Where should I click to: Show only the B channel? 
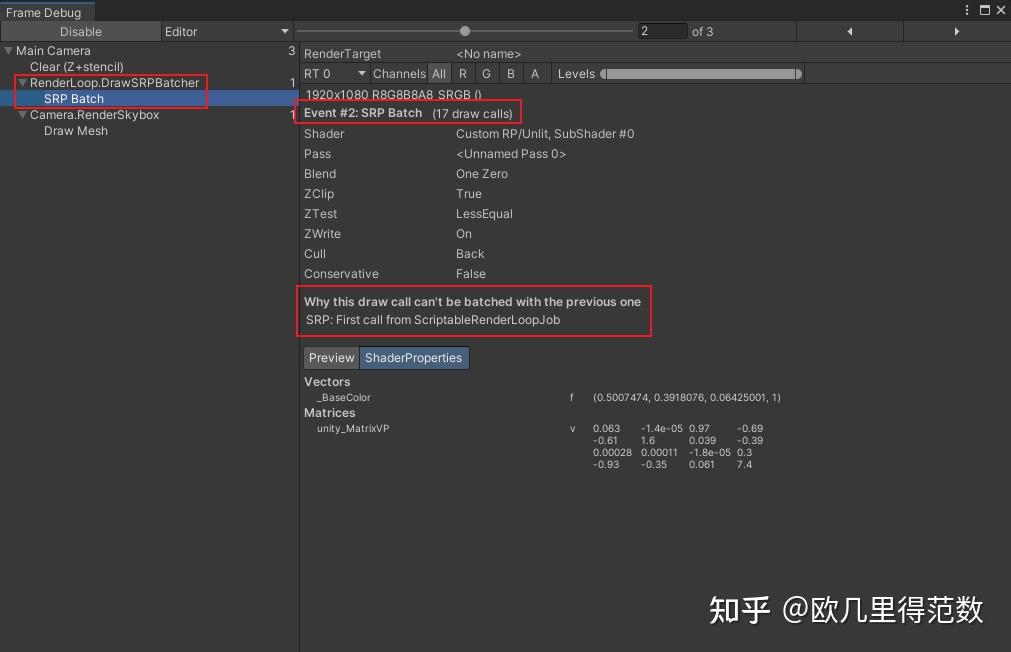click(x=510, y=73)
